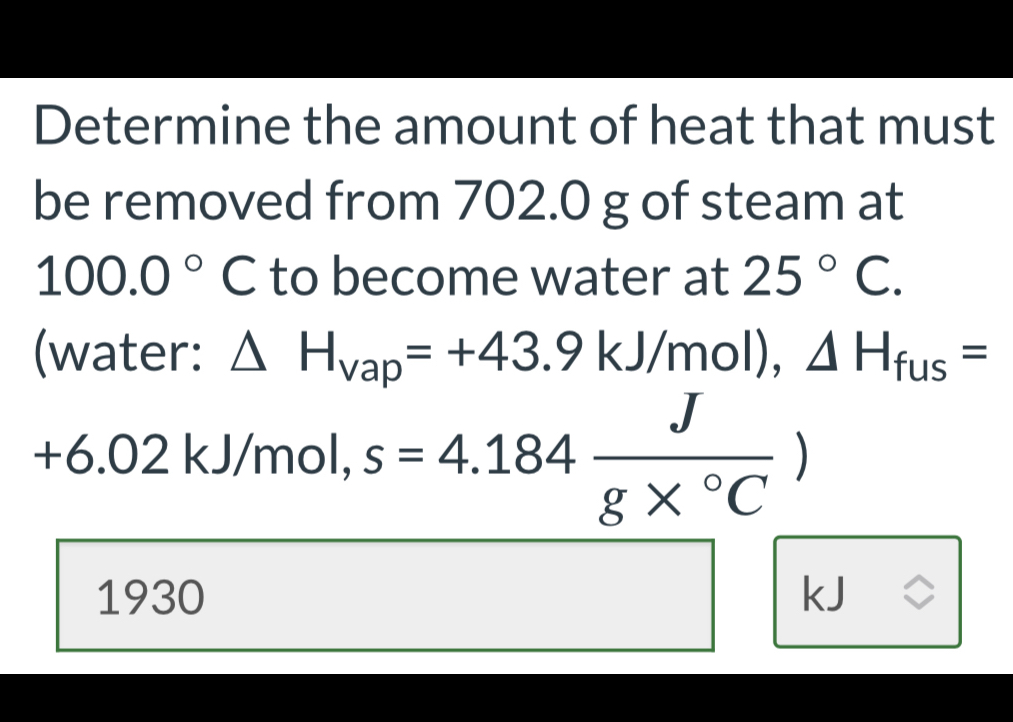Open the units combo box next to the answer
Screen dimensions: 1013x722
(868, 593)
